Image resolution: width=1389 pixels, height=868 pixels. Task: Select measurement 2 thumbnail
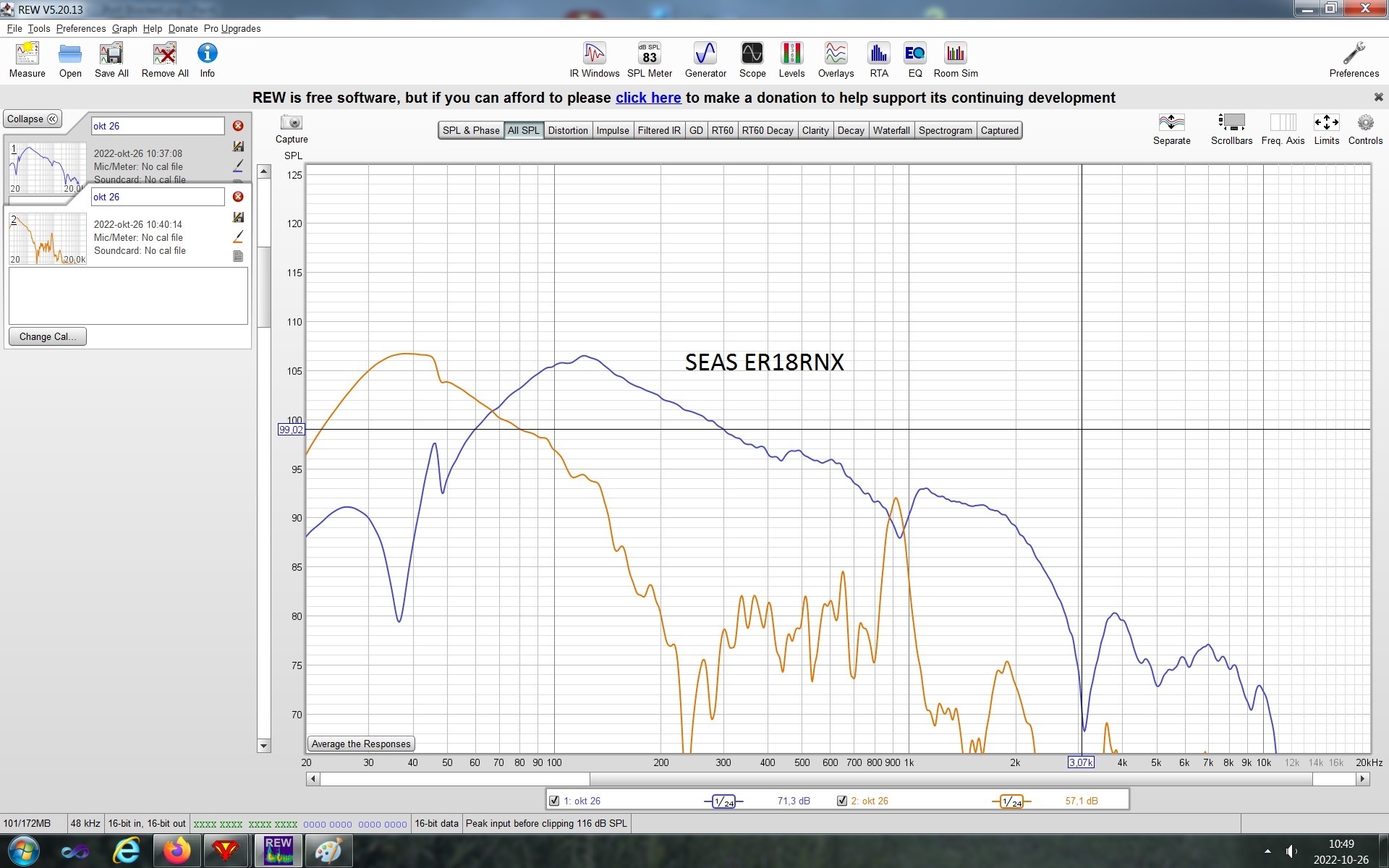point(48,239)
